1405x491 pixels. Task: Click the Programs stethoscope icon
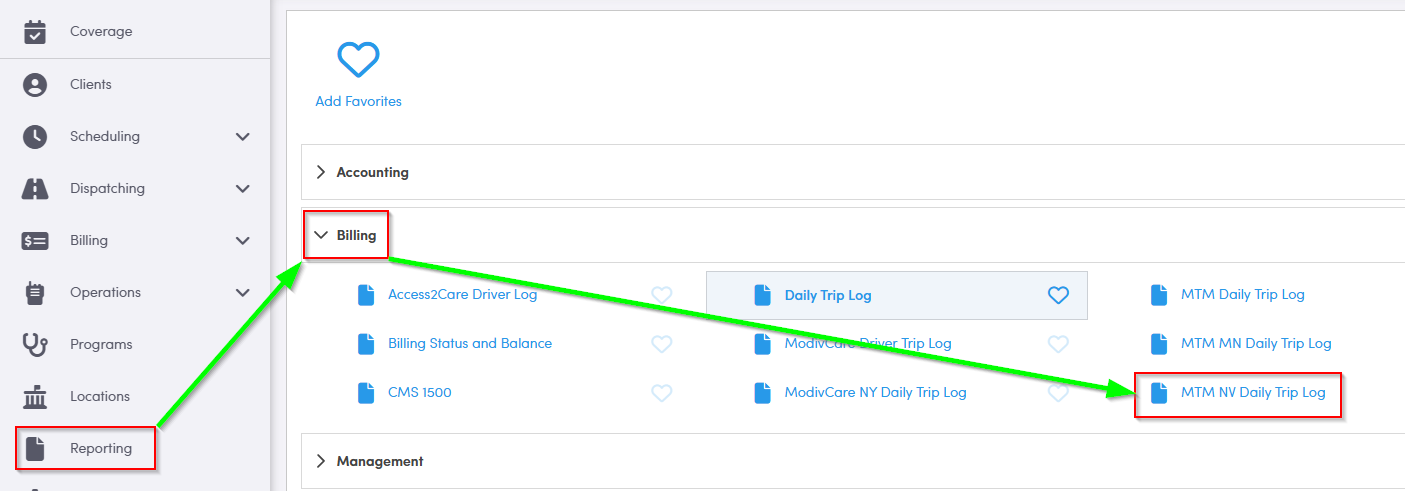35,345
